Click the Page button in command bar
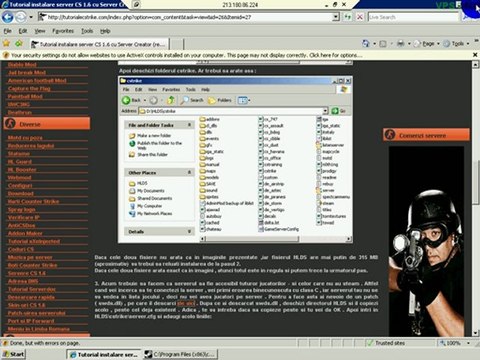This screenshot has width=480, height=360. coord(425,44)
